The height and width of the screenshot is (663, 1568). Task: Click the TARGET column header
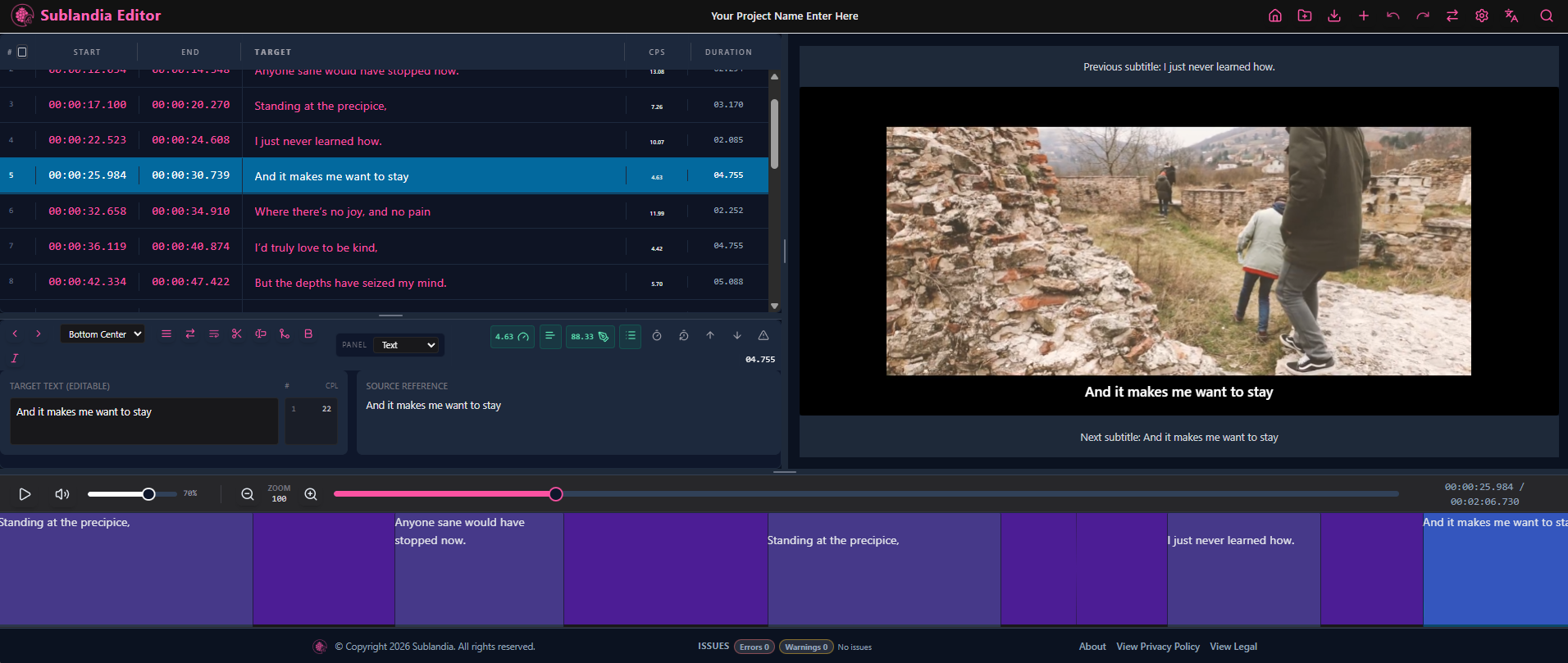pyautogui.click(x=272, y=52)
